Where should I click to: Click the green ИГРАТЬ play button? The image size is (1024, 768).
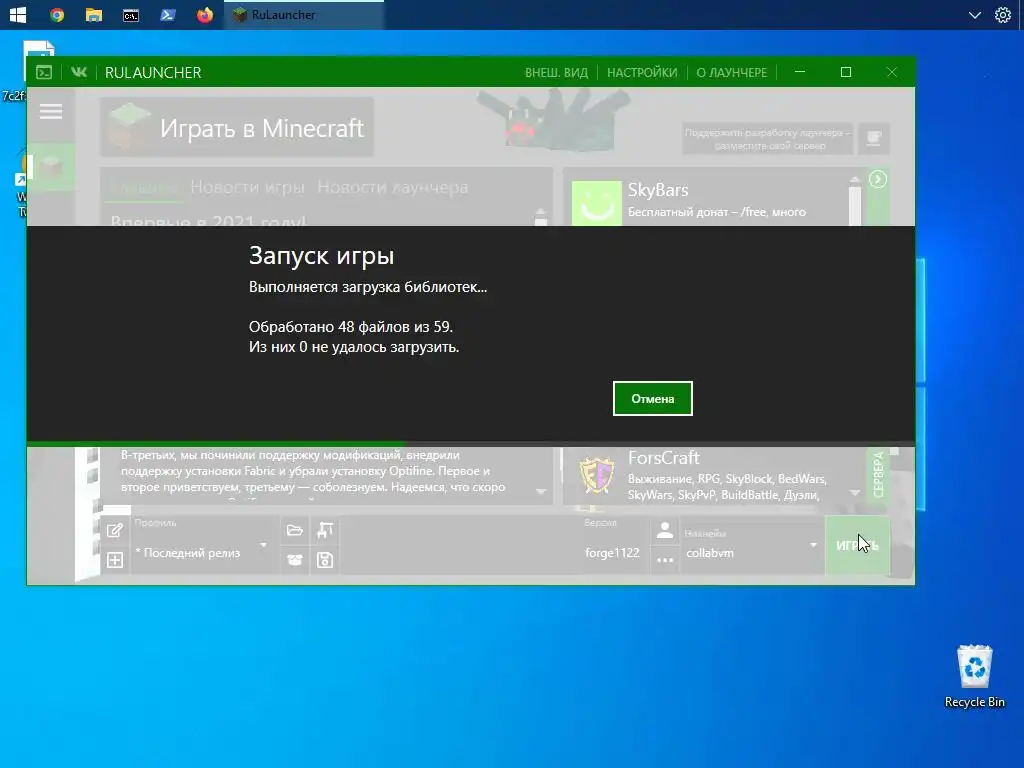coord(857,545)
